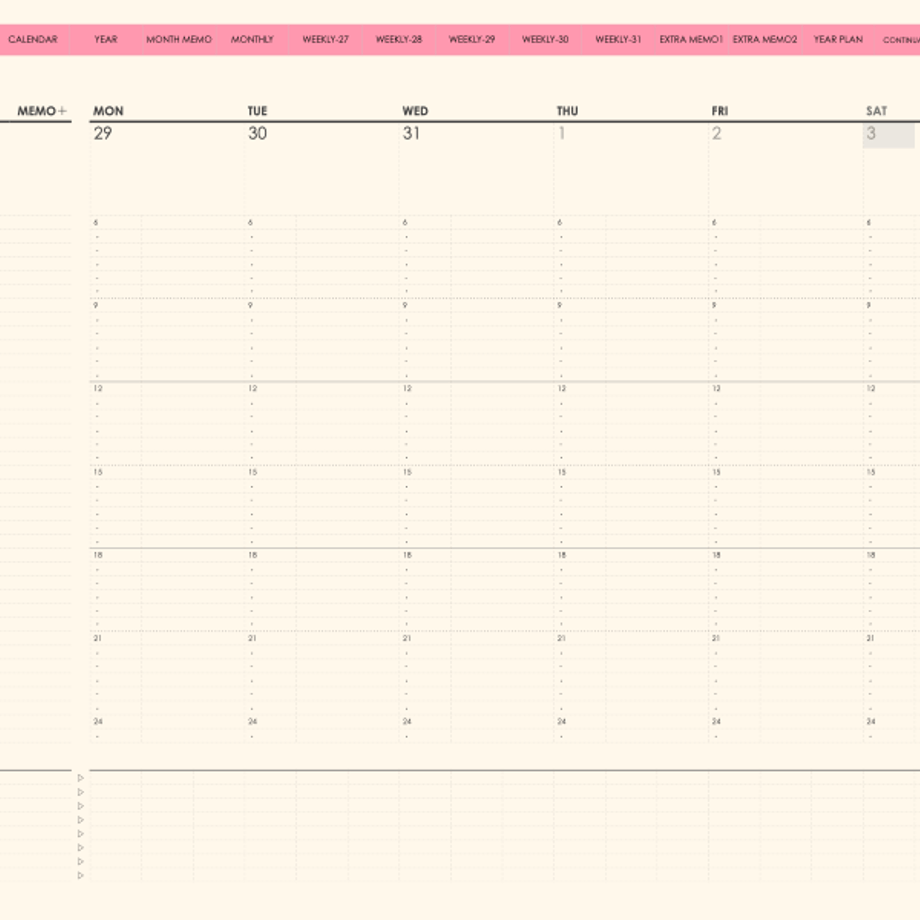920x920 pixels.
Task: Select Monday date 29
Action: (103, 134)
